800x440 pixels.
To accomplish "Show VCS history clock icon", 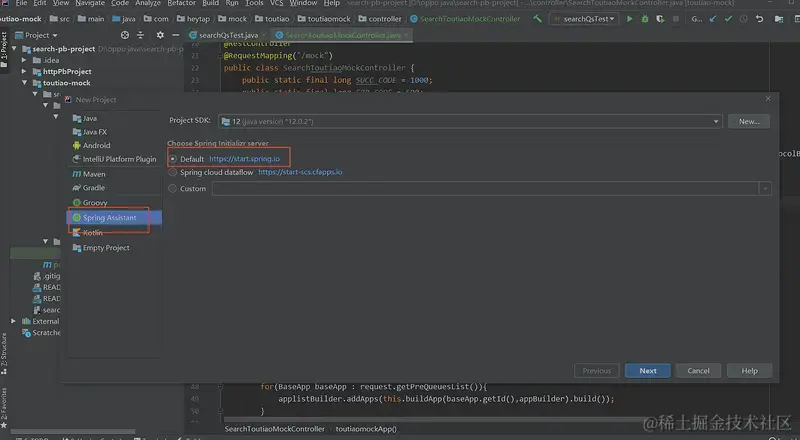I will point(743,19).
